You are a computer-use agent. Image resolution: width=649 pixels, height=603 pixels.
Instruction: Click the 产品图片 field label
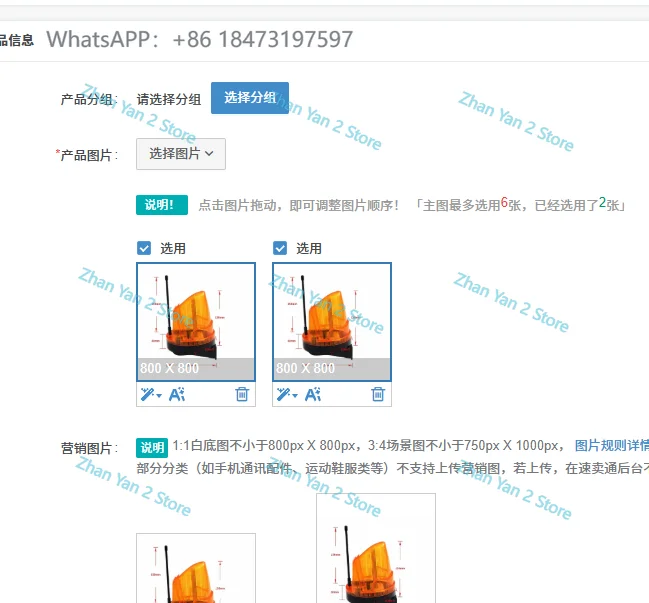point(87,155)
